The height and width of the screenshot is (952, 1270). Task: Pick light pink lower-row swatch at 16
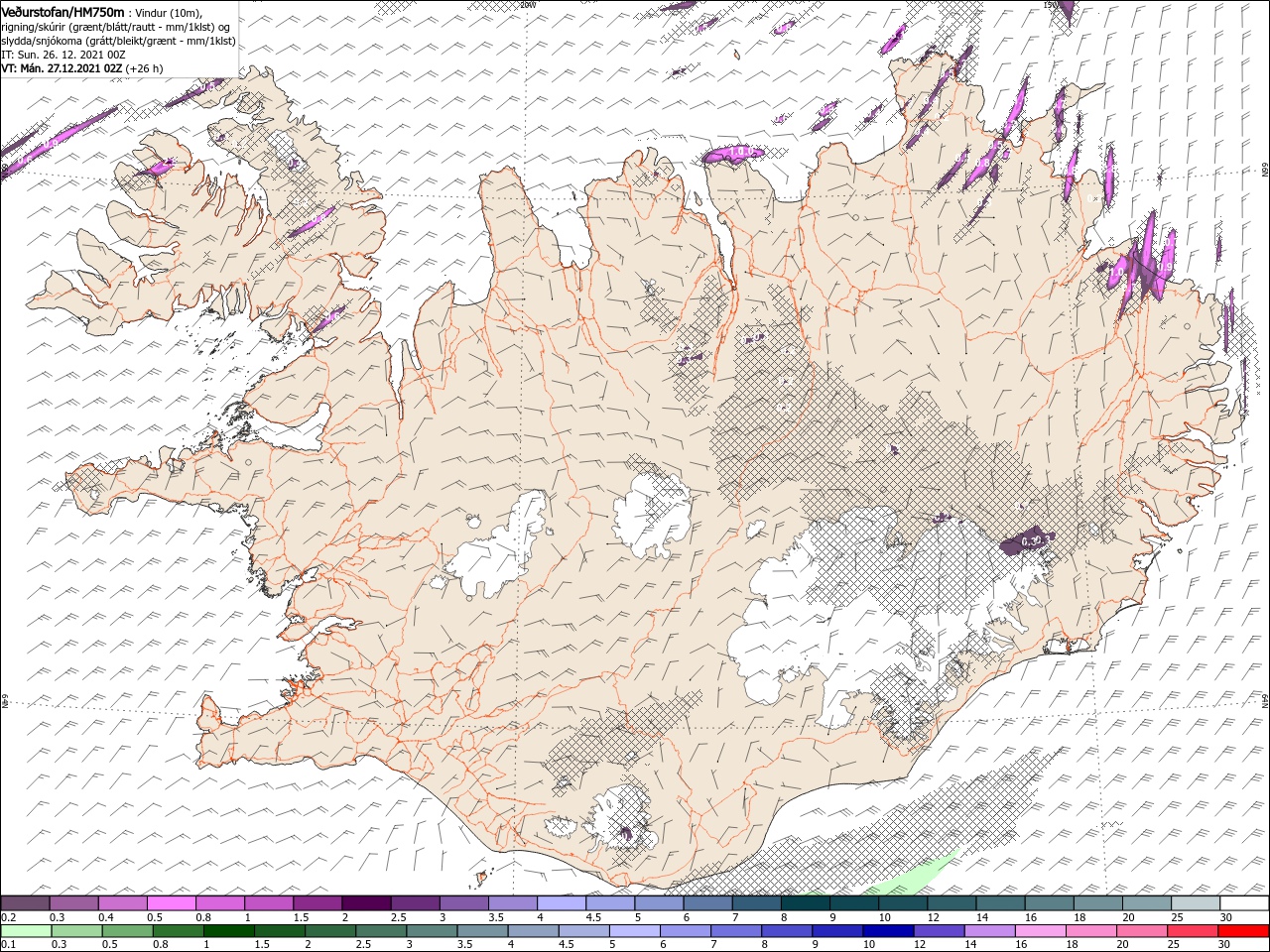tap(1039, 931)
